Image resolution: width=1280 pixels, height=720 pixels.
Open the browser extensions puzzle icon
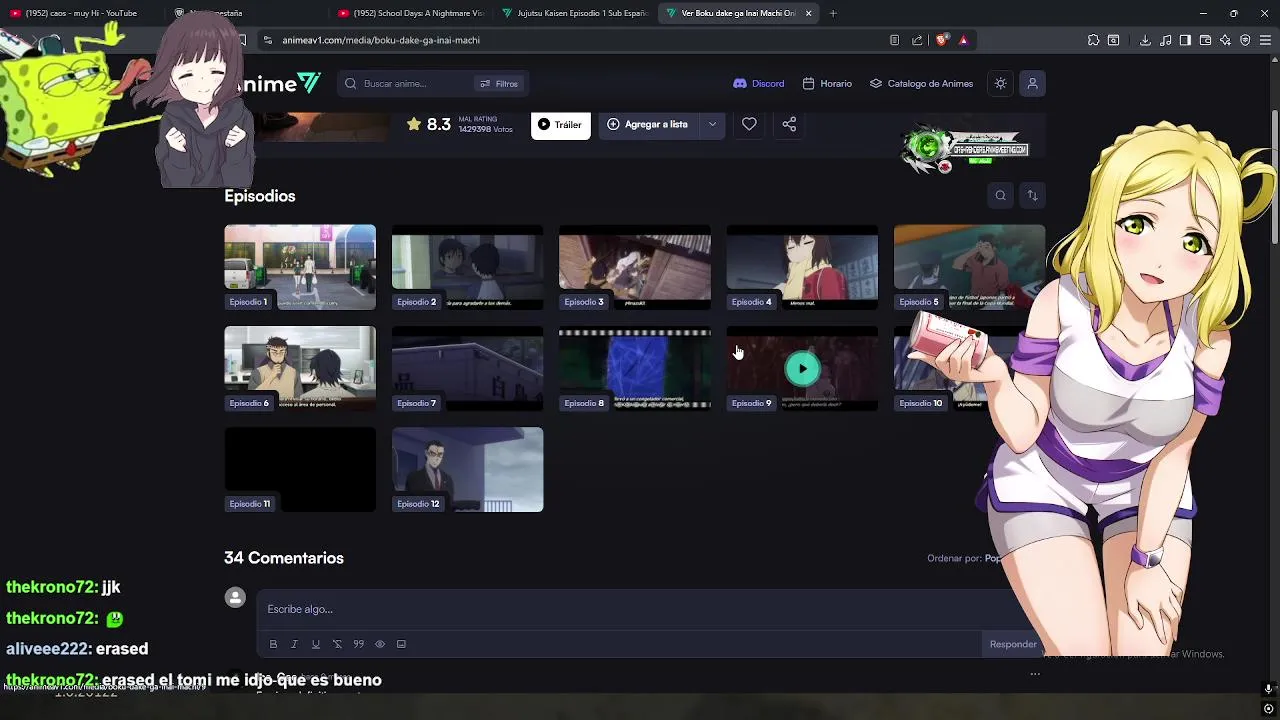(1093, 40)
